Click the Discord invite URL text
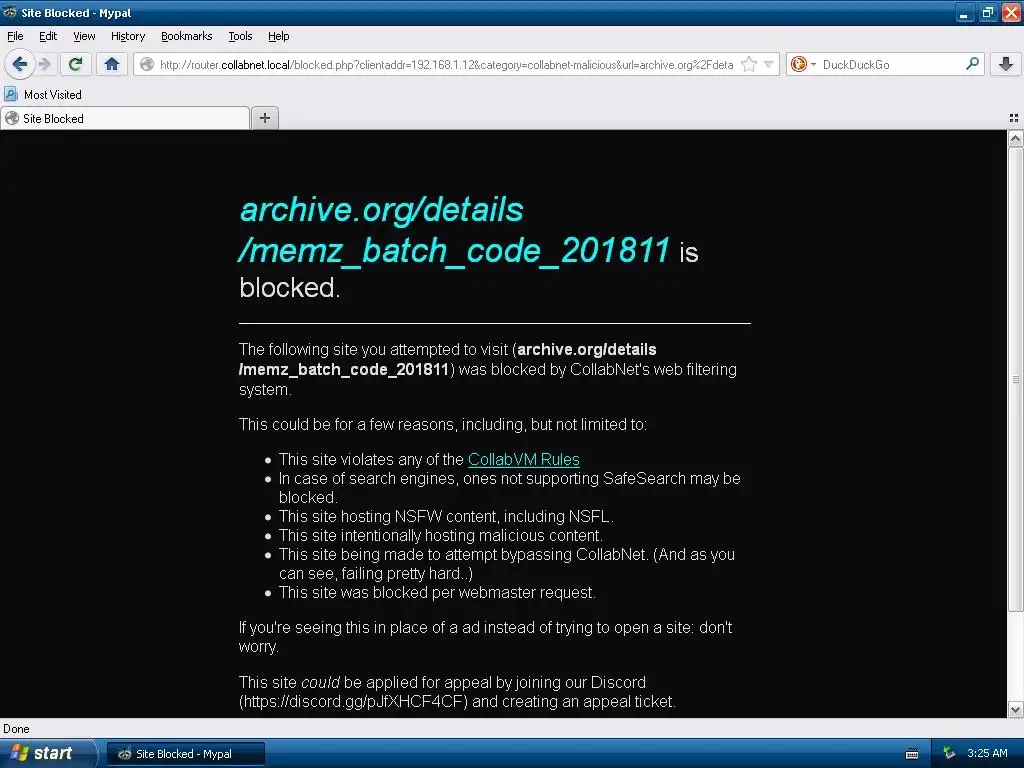 pyautogui.click(x=353, y=701)
